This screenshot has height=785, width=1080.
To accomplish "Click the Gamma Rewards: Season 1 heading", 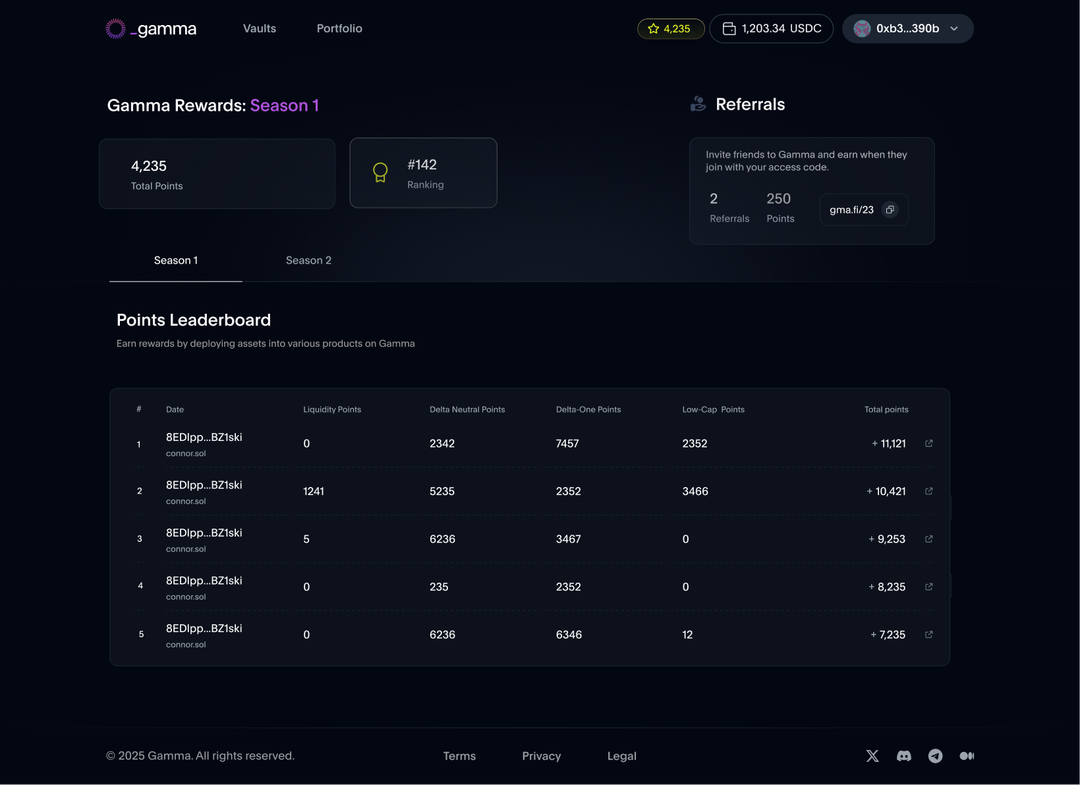I will [213, 105].
